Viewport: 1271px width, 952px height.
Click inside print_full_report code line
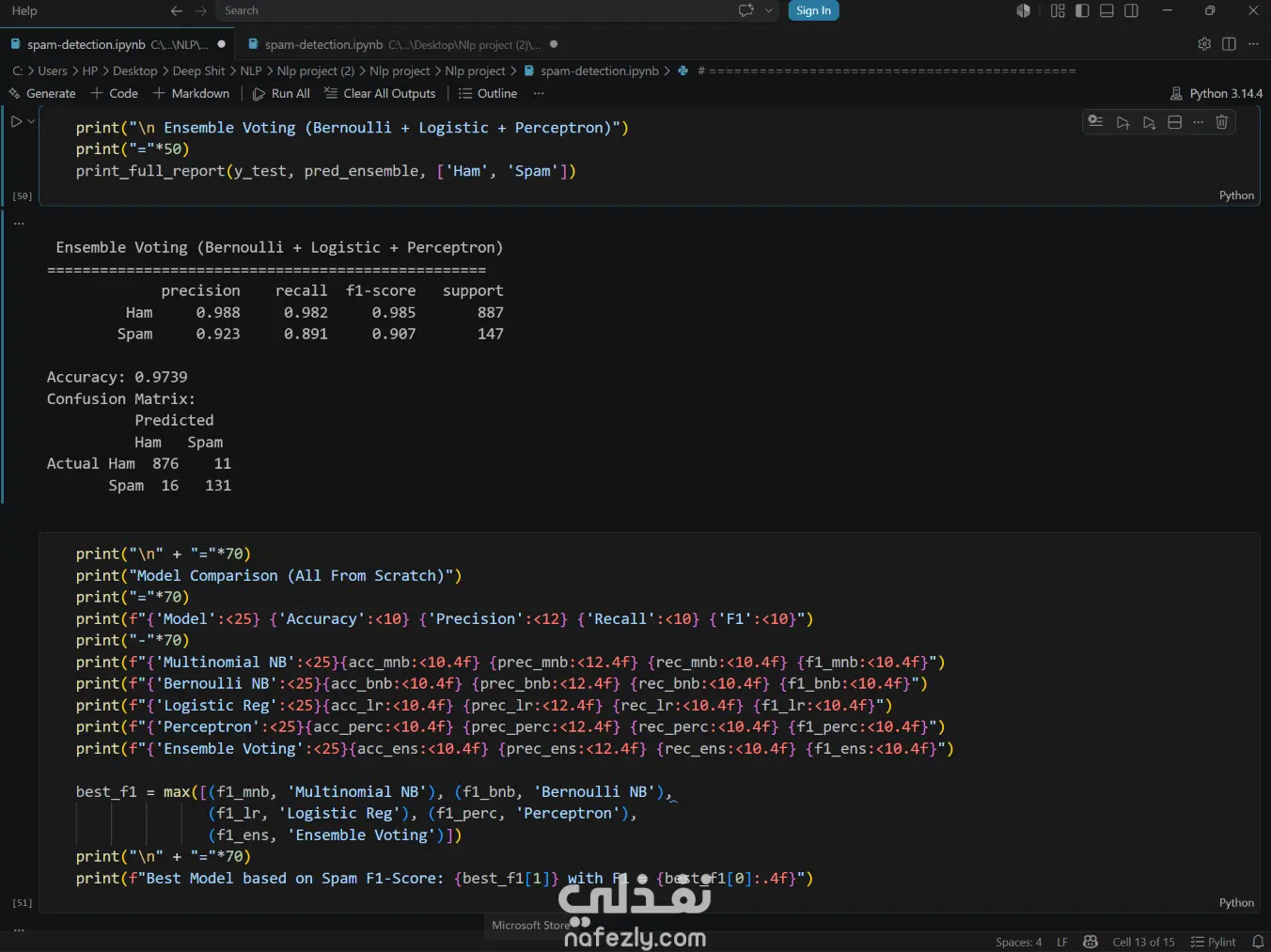pos(325,171)
